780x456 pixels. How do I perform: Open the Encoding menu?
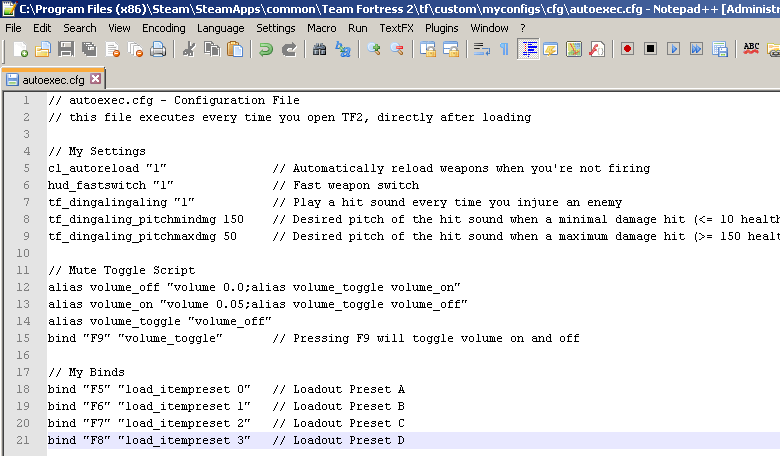coord(163,28)
